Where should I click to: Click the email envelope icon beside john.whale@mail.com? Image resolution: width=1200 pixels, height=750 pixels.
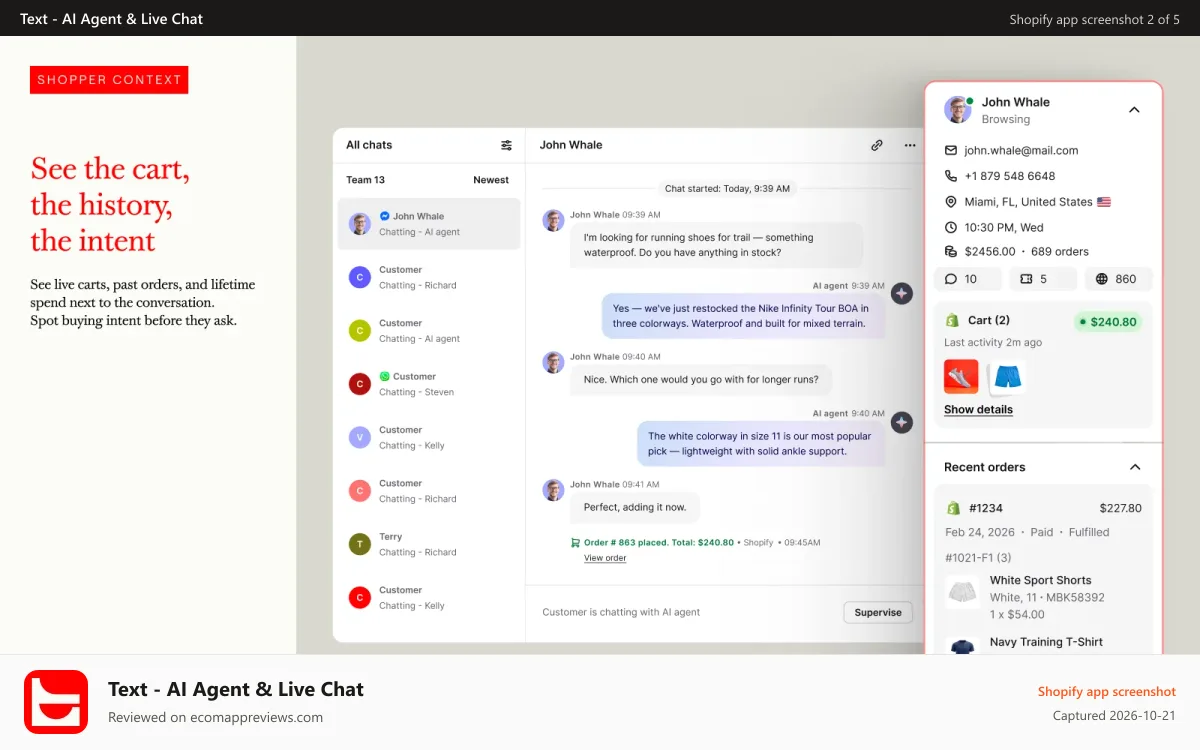(x=951, y=151)
